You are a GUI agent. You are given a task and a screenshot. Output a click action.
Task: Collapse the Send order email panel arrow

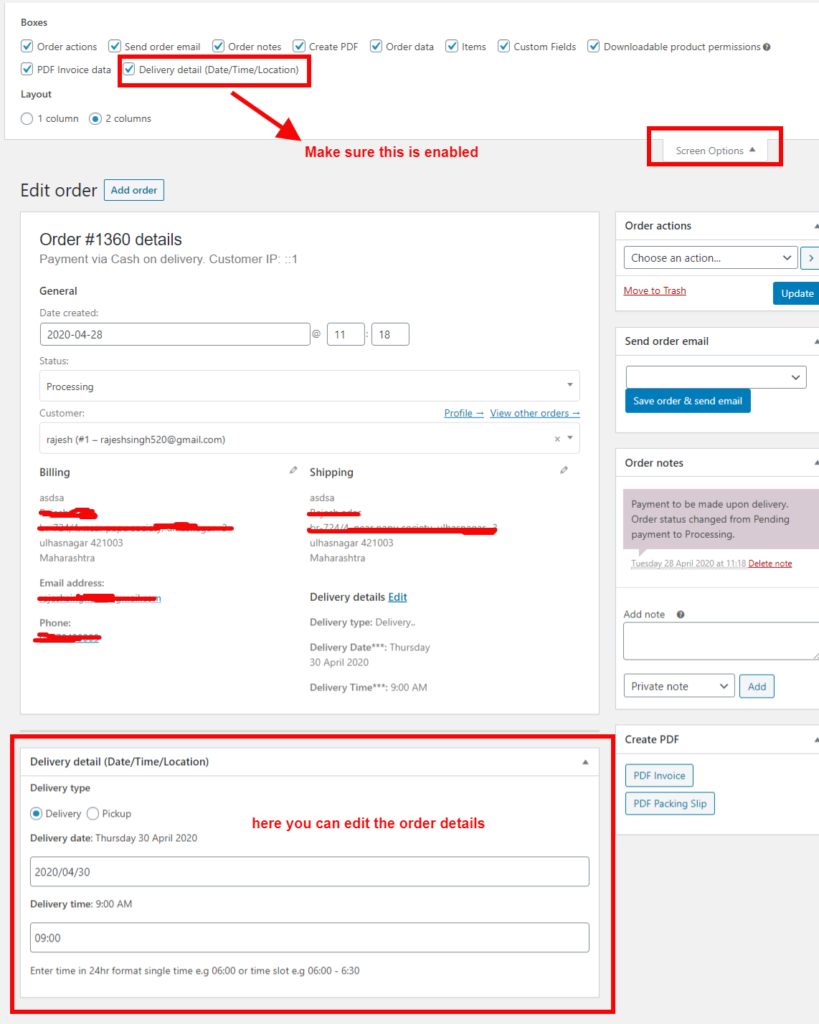pos(815,341)
